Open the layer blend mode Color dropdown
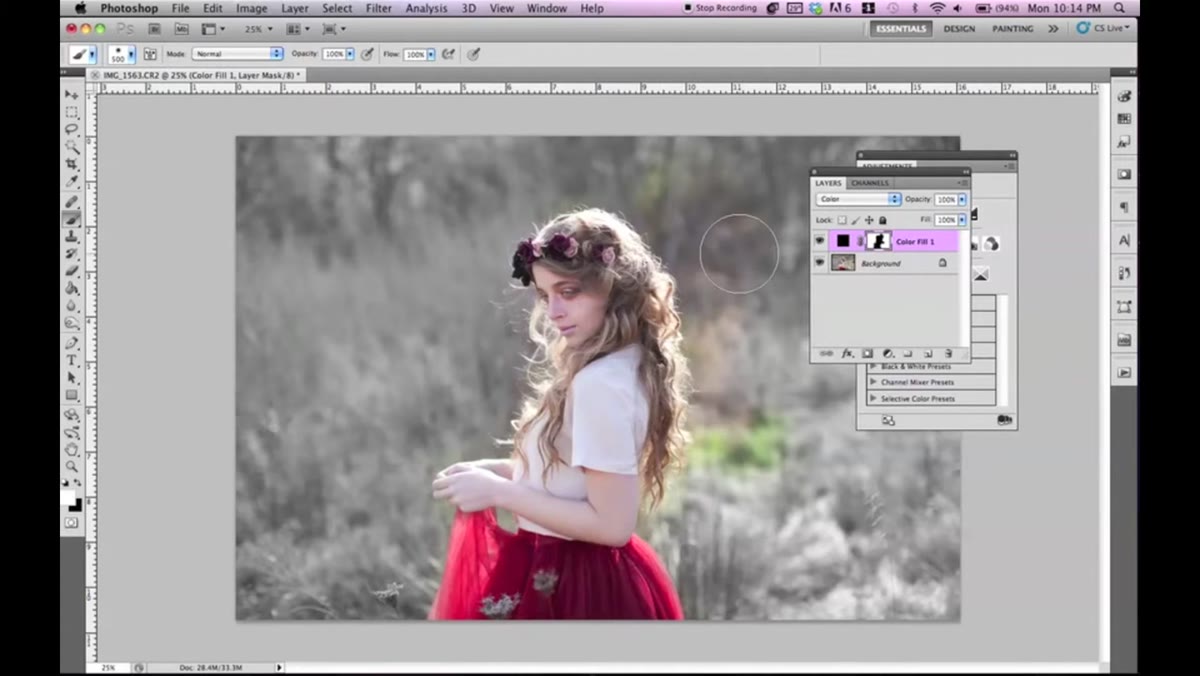1200x676 pixels. [858, 199]
